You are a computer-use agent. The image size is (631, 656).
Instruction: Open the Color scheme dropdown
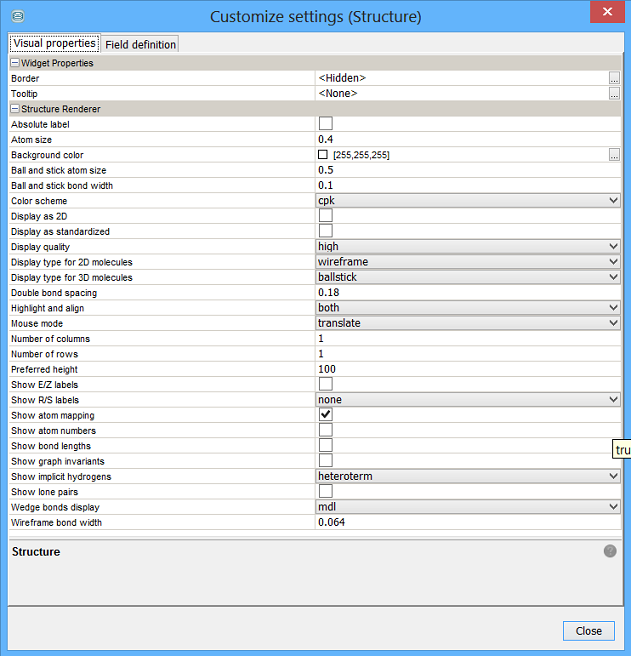[613, 201]
